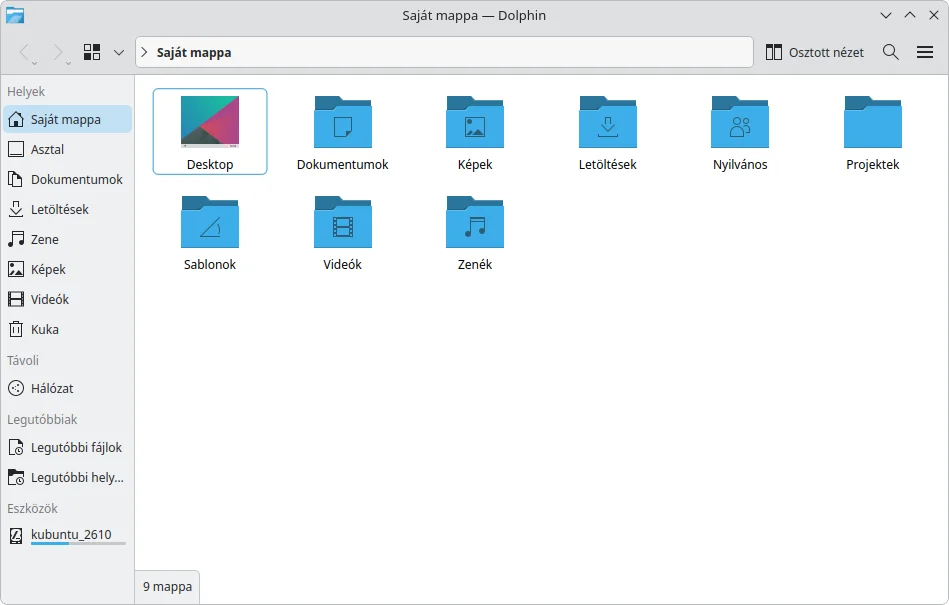Open Asztal in the sidebar

click(67, 149)
